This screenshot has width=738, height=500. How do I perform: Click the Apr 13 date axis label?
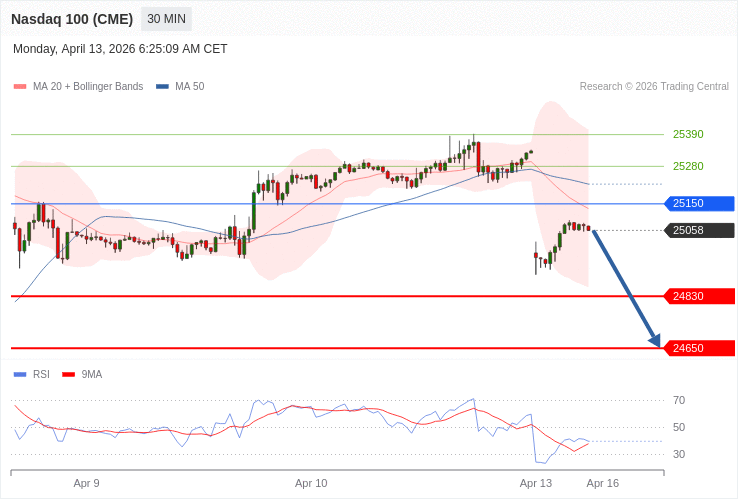tap(536, 483)
